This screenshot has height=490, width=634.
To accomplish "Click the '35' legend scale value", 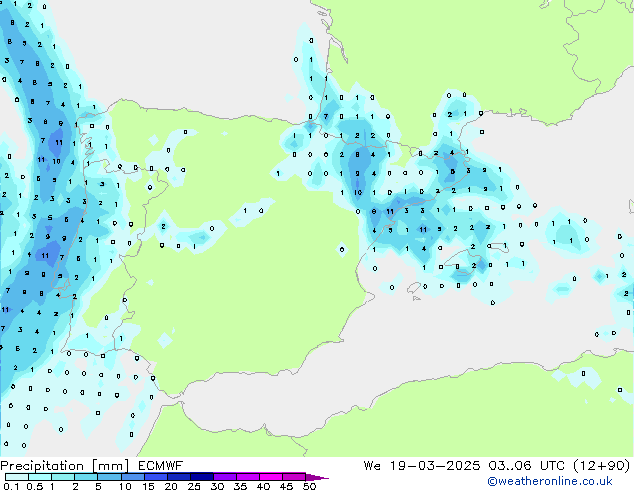I will 240,486.
